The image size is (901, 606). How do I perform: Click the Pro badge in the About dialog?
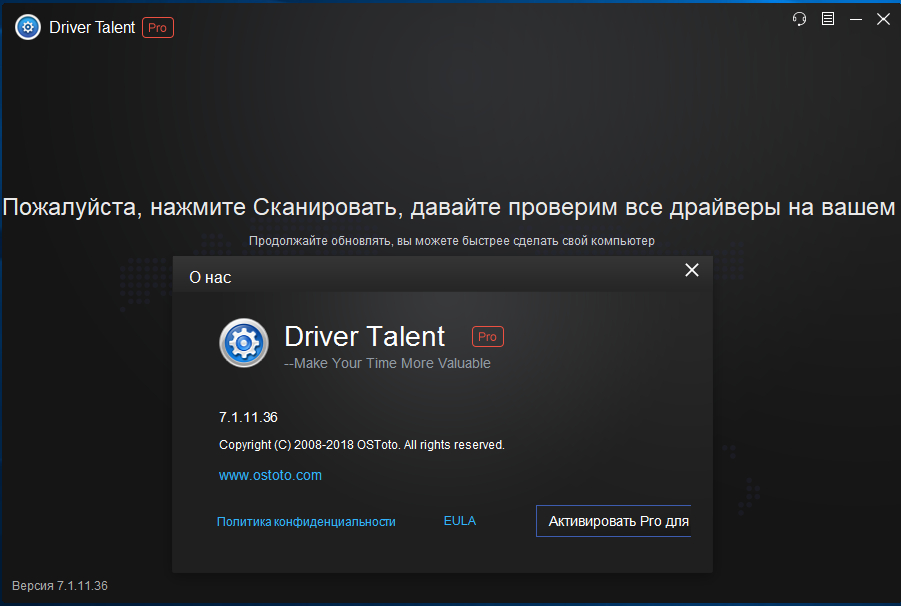coord(488,337)
